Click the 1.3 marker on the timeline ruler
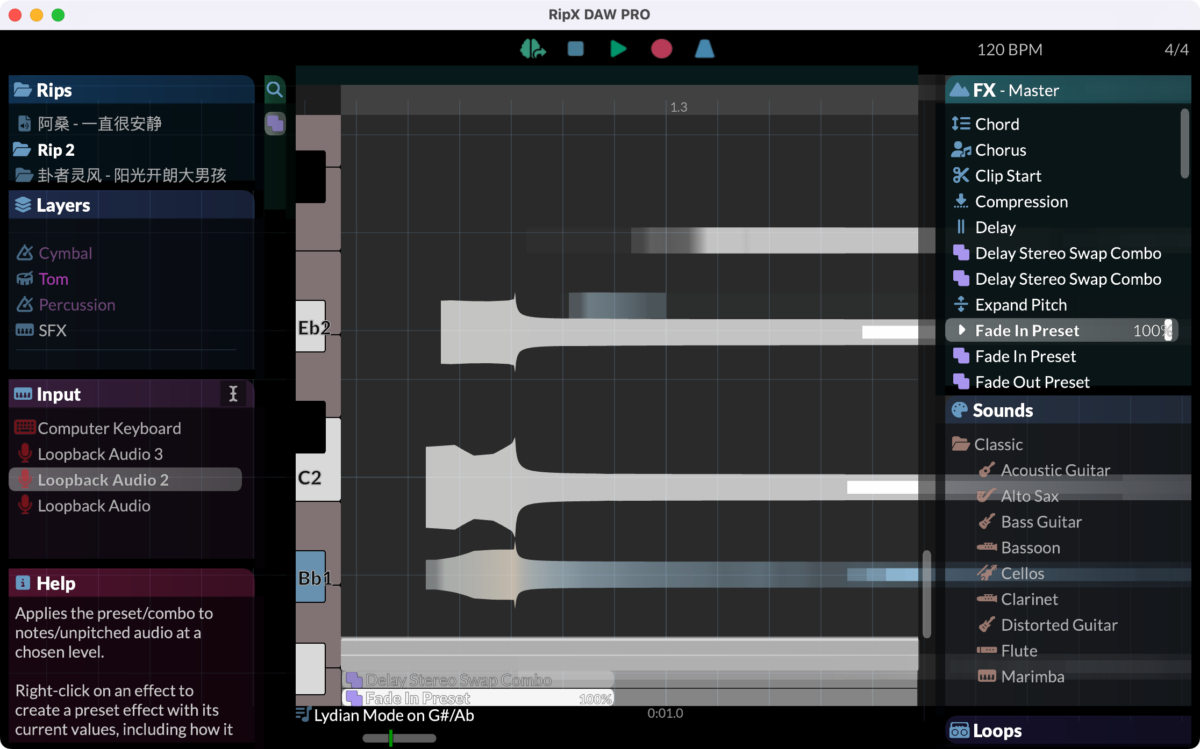Image resolution: width=1200 pixels, height=749 pixels. pyautogui.click(x=678, y=107)
